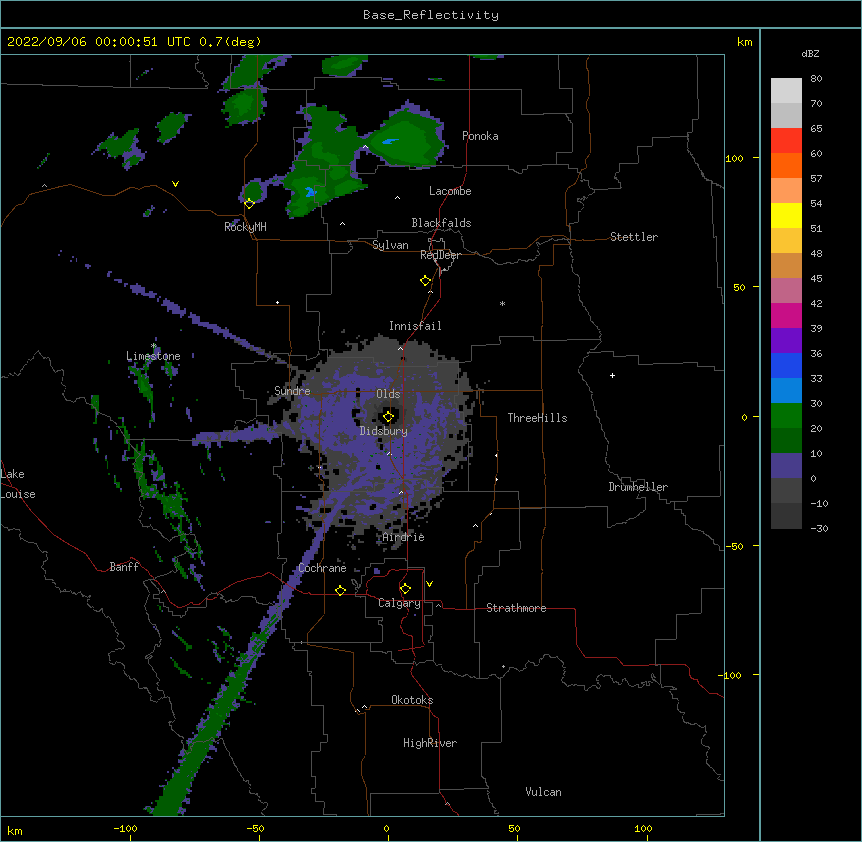Click the Sundre city label
The image size is (862, 842).
pos(292,391)
